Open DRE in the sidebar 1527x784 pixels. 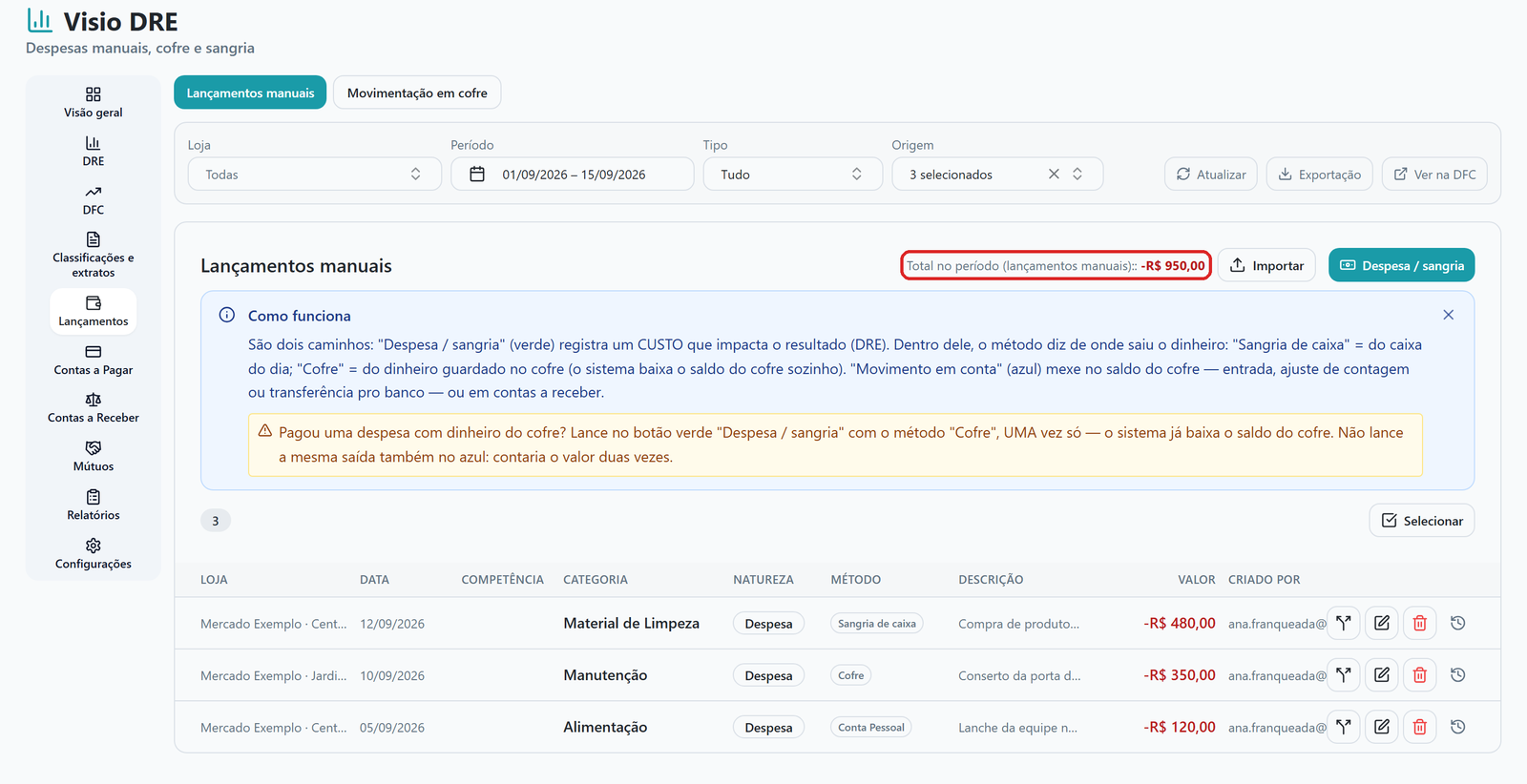point(94,151)
